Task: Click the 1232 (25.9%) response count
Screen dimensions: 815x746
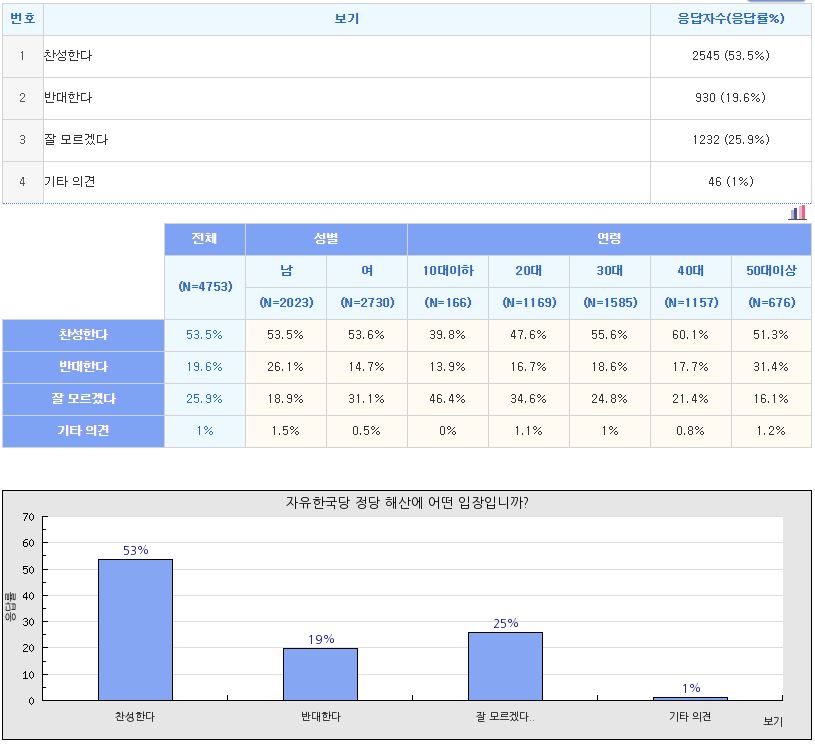Action: 731,140
